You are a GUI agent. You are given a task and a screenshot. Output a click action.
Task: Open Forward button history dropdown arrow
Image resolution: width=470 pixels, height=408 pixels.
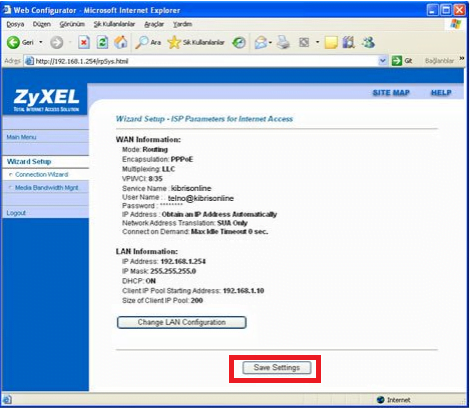point(70,42)
